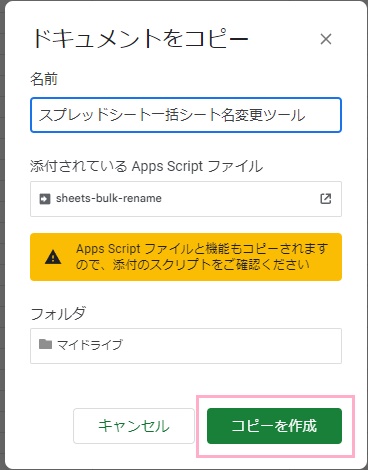Click the yellow warning triangle icon
The height and width of the screenshot is (470, 368).
pyautogui.click(x=53, y=257)
